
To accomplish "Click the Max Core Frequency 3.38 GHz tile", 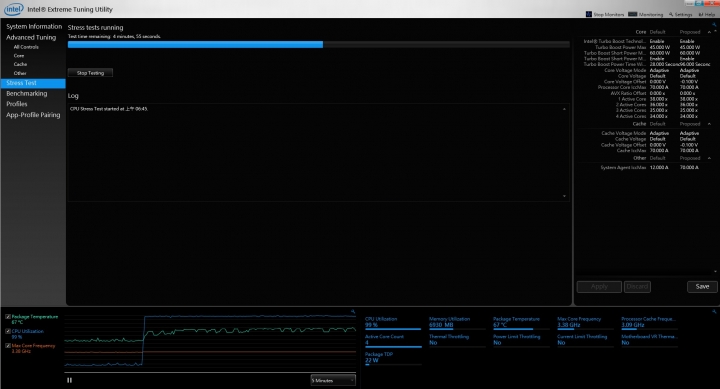I will (x=585, y=323).
